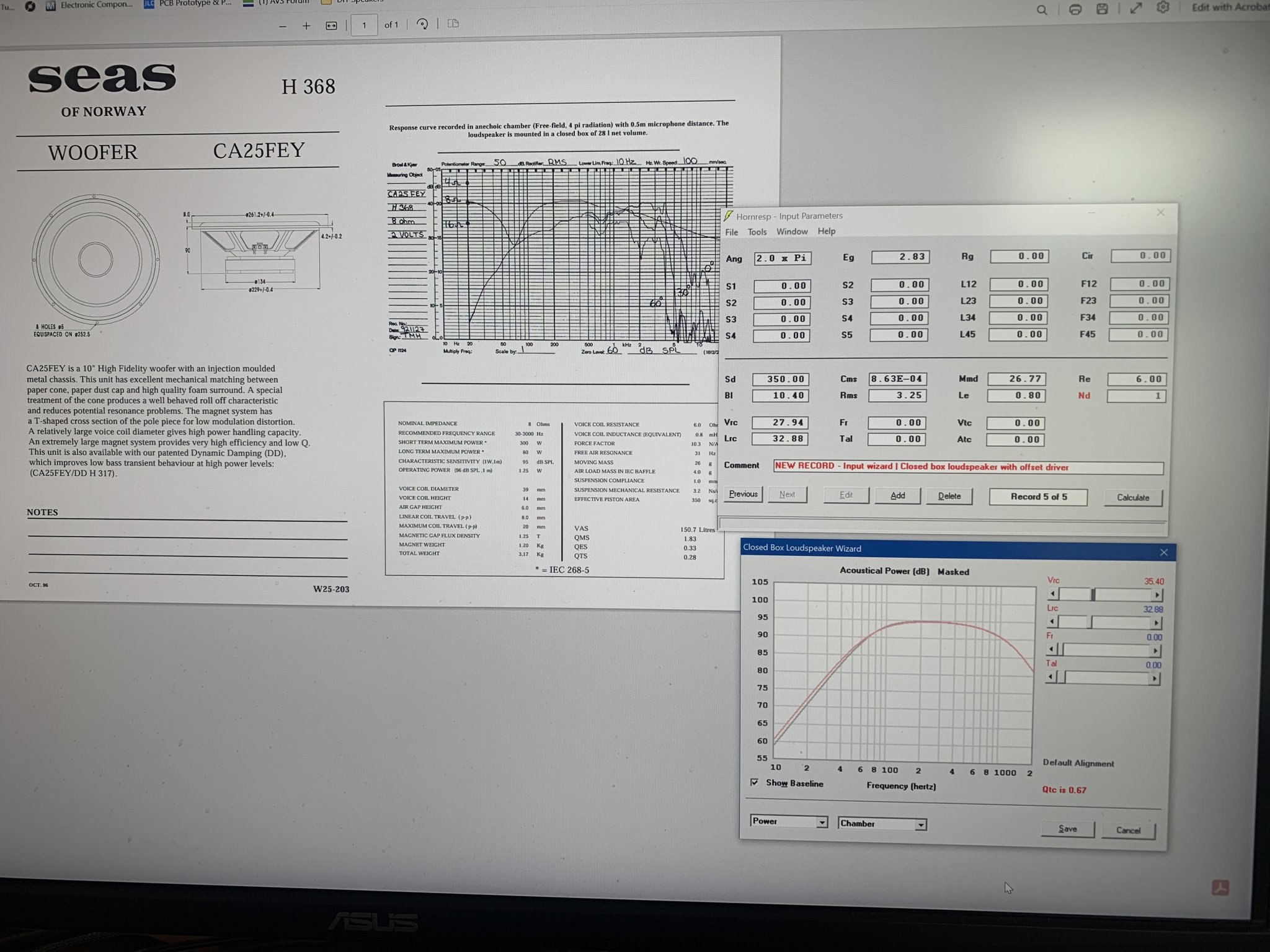Click the Vrc slider left arrow
Image resolution: width=1270 pixels, height=952 pixels.
(1053, 594)
